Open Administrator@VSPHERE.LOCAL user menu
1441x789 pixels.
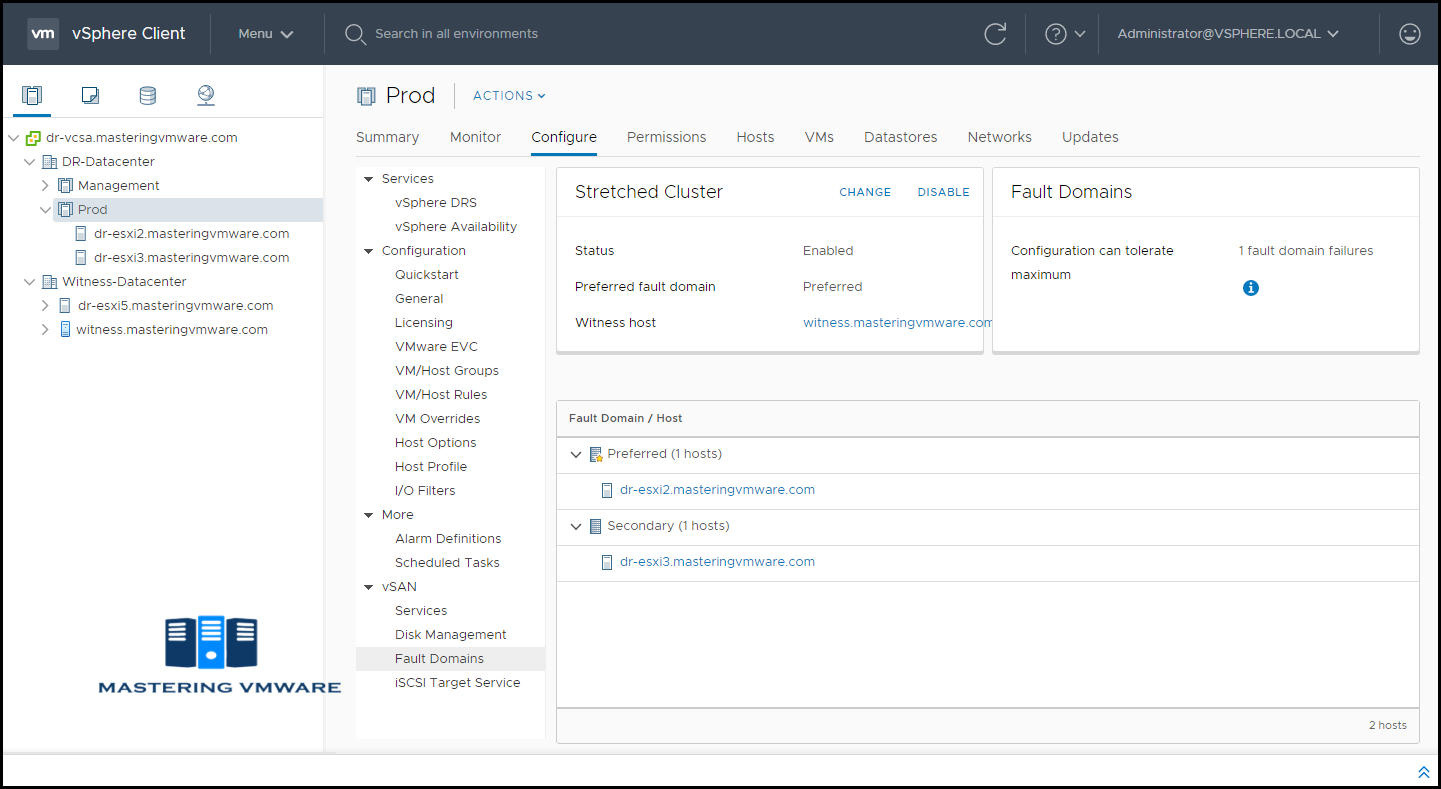click(x=1228, y=34)
